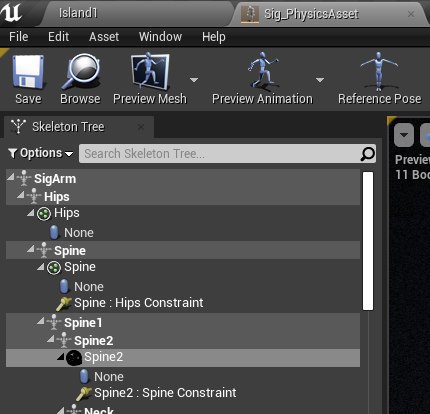Open the Preview Mesh dropdown arrow
430x414 pixels.
(194, 80)
